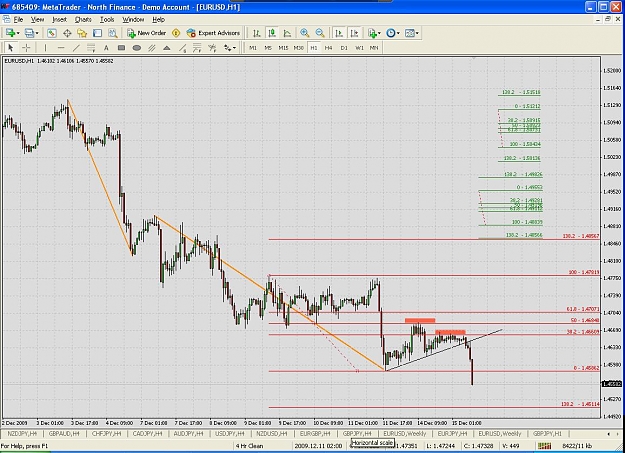Switch timeframe to MN
The image size is (625, 453).
[374, 48]
